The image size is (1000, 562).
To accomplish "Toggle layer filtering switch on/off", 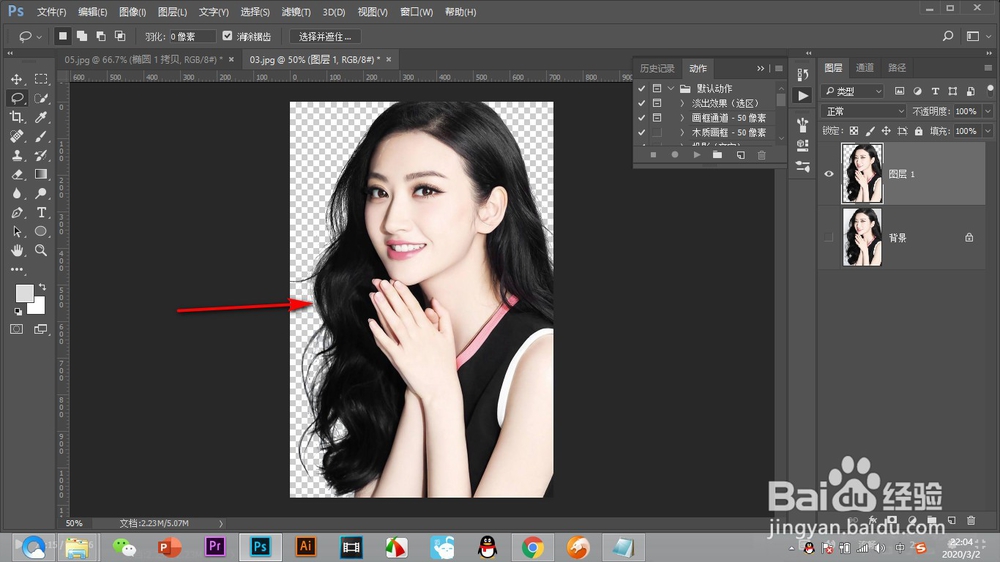I will 990,90.
